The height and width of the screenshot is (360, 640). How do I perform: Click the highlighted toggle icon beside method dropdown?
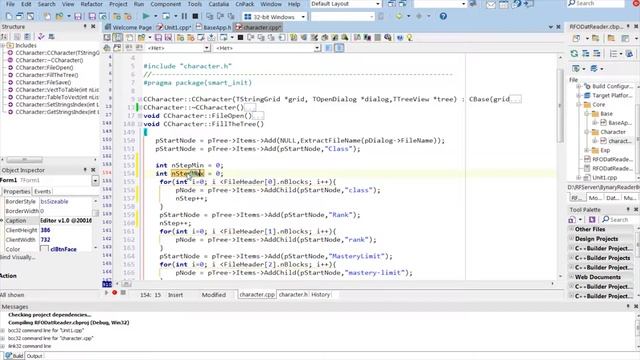click(x=339, y=48)
